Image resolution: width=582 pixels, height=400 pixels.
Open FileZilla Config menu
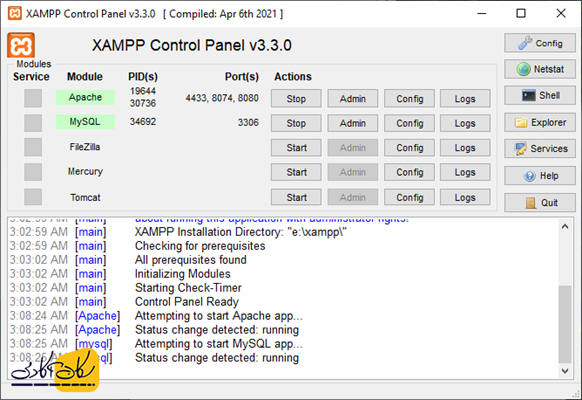coord(409,148)
